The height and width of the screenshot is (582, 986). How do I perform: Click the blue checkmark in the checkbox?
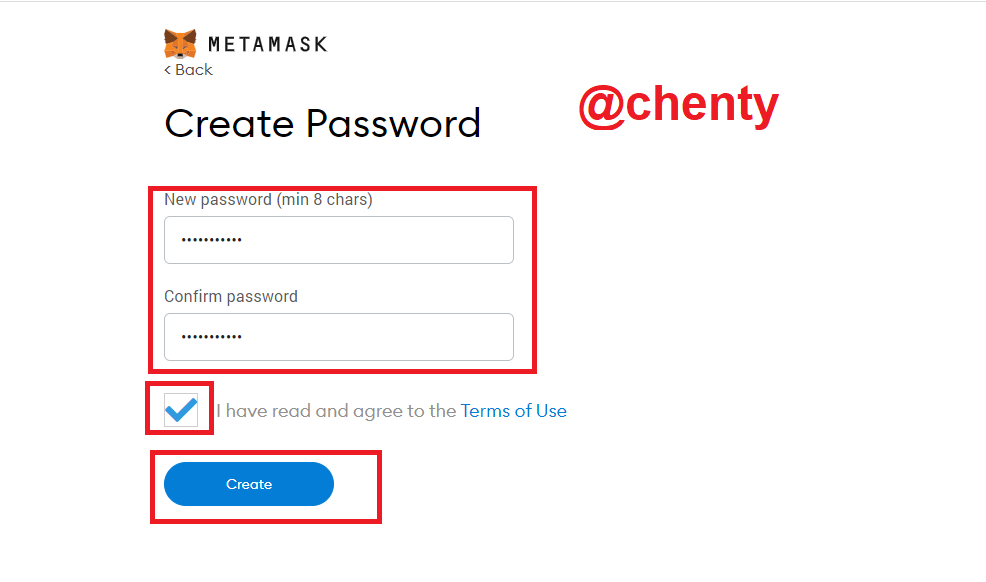coord(181,408)
